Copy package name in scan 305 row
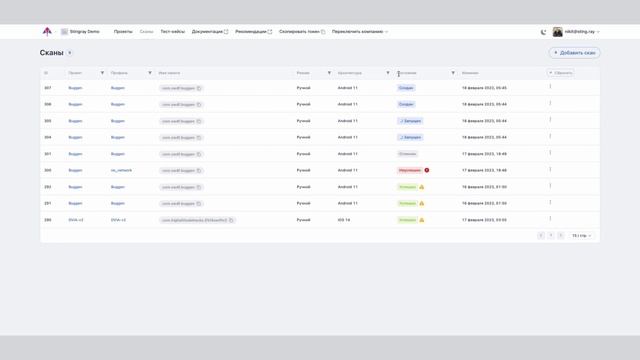This screenshot has height=360, width=640. pyautogui.click(x=199, y=121)
